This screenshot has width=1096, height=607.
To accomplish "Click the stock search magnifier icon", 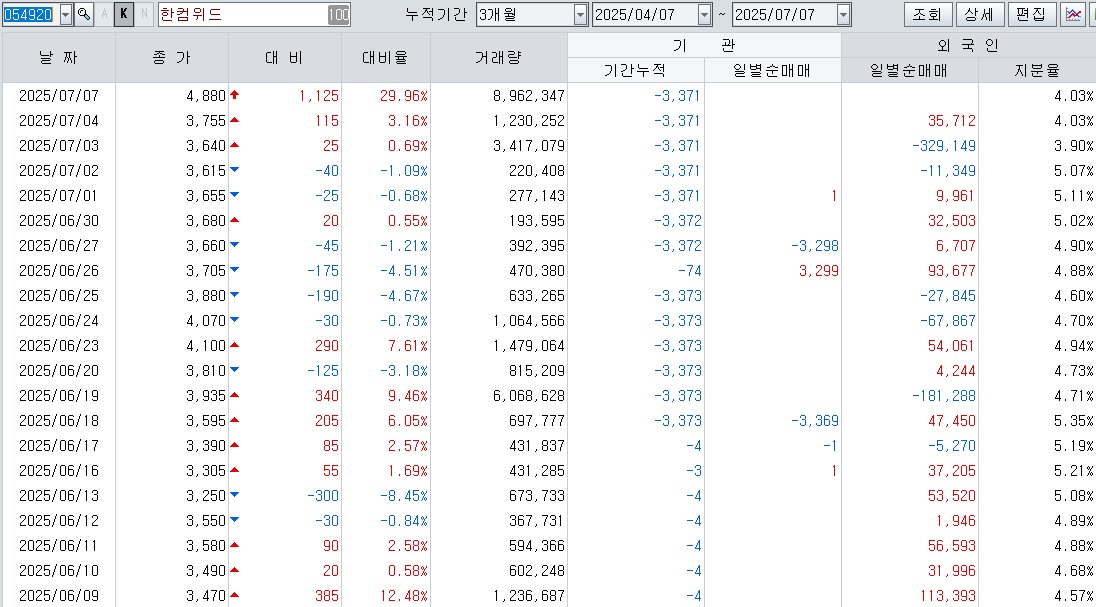I will pos(84,14).
